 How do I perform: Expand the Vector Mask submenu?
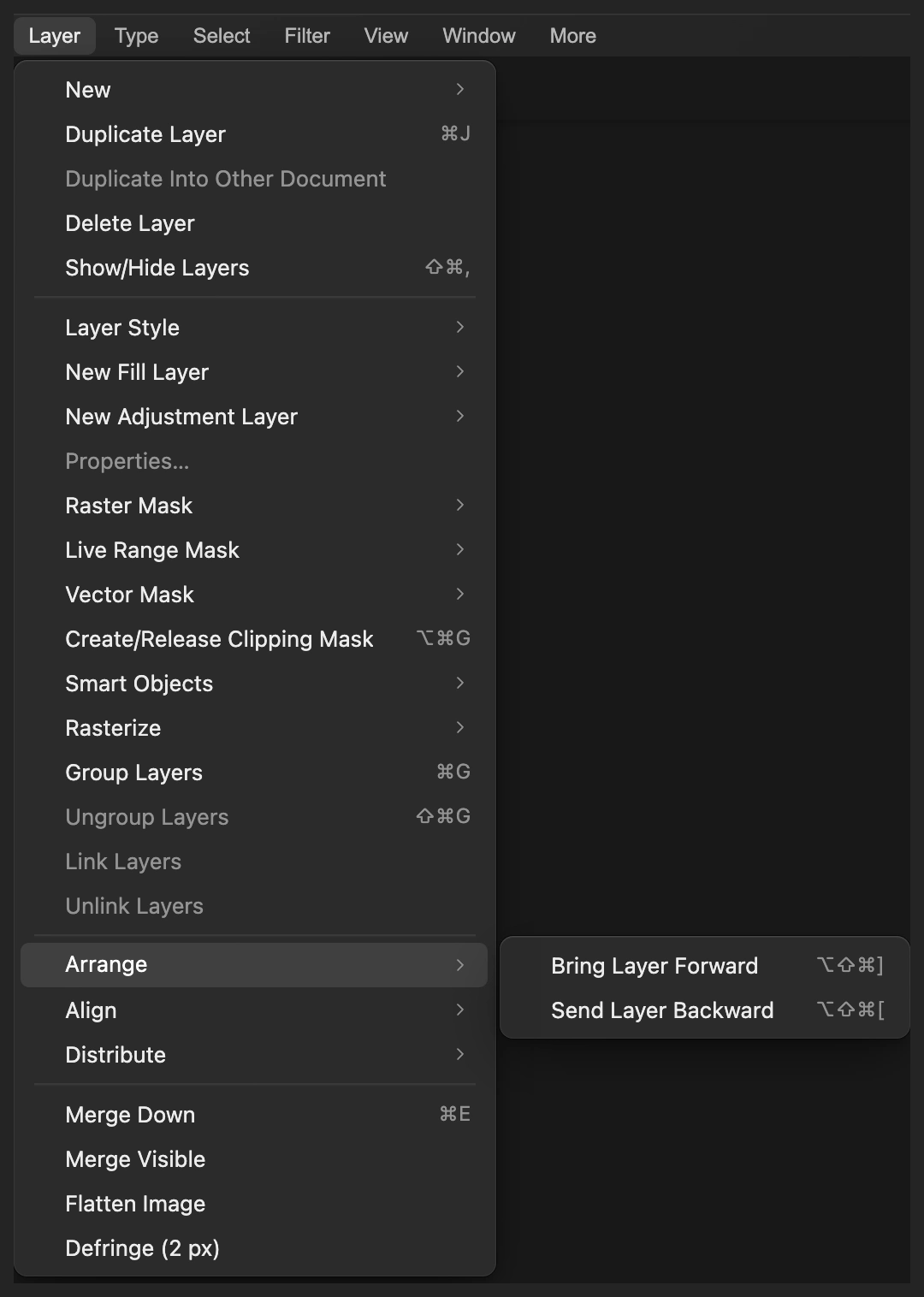[x=254, y=595]
